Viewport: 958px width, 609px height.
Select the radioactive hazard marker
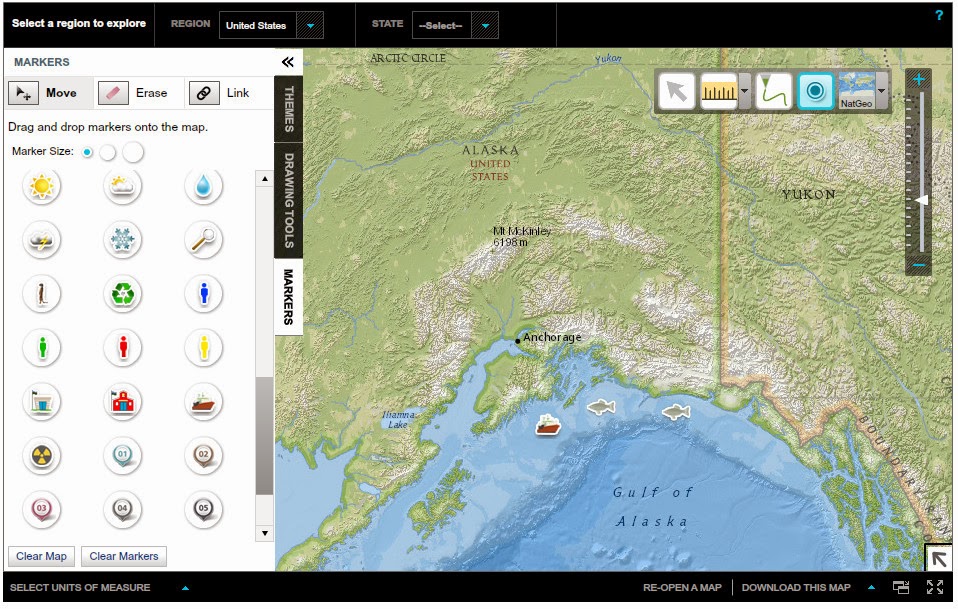[41, 456]
